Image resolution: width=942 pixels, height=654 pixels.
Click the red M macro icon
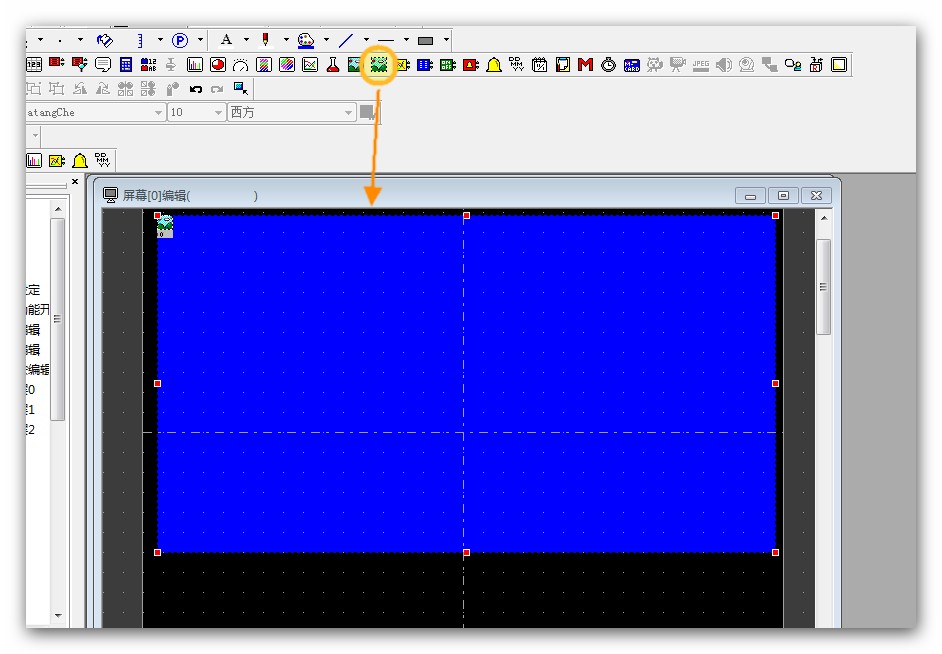coord(585,65)
